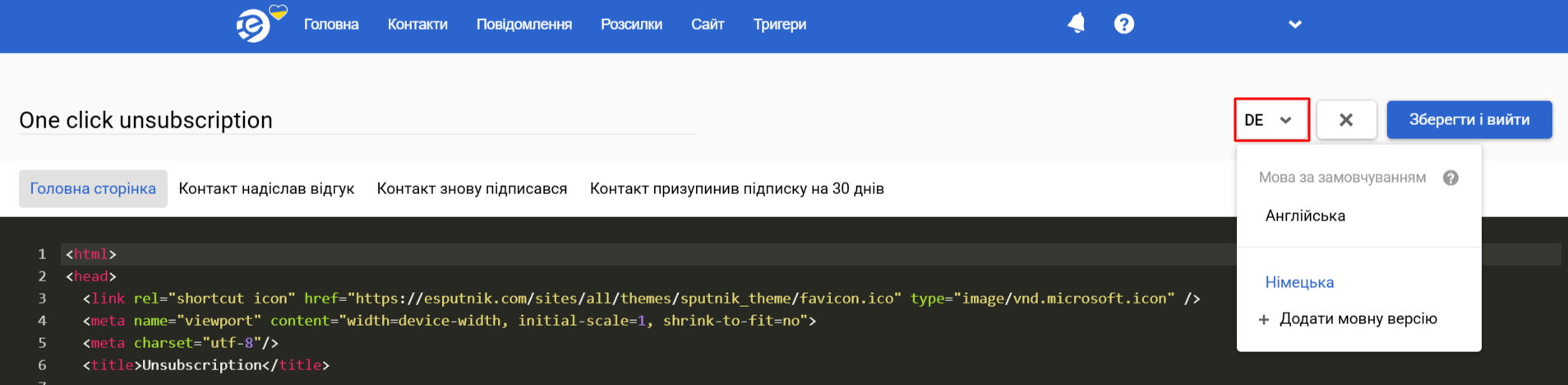Switch to Контакт надіслав відгук tab
Viewport: 1568px width, 385px height.
266,188
